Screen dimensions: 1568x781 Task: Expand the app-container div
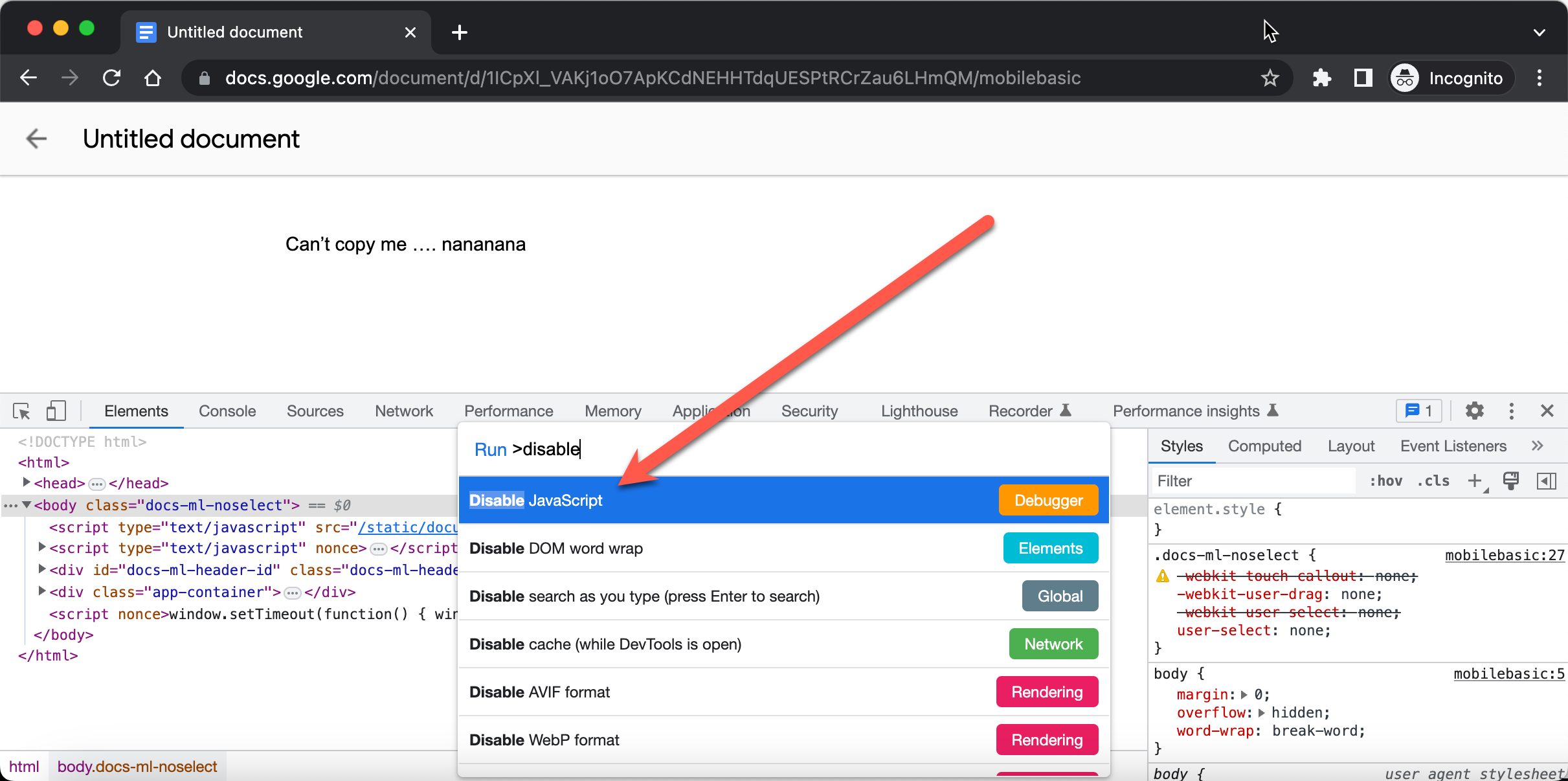pyautogui.click(x=41, y=592)
